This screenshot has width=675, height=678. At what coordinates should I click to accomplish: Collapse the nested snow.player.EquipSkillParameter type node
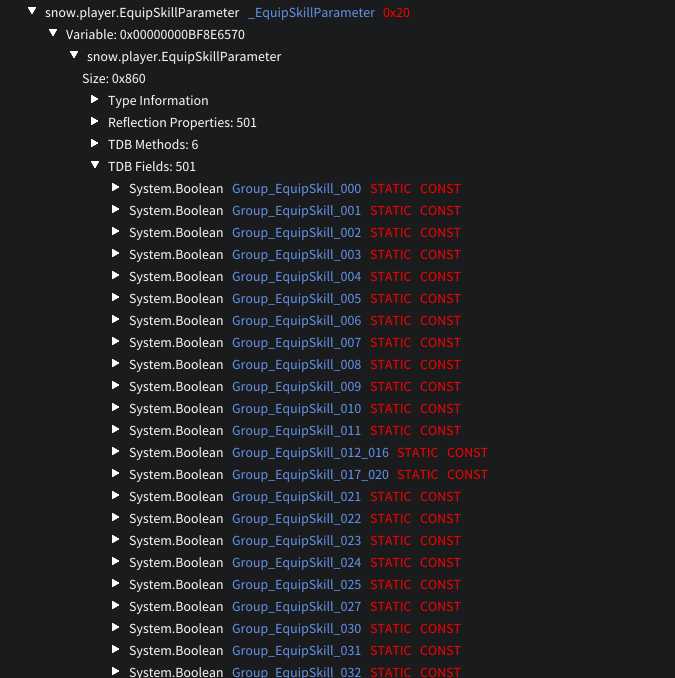point(75,55)
